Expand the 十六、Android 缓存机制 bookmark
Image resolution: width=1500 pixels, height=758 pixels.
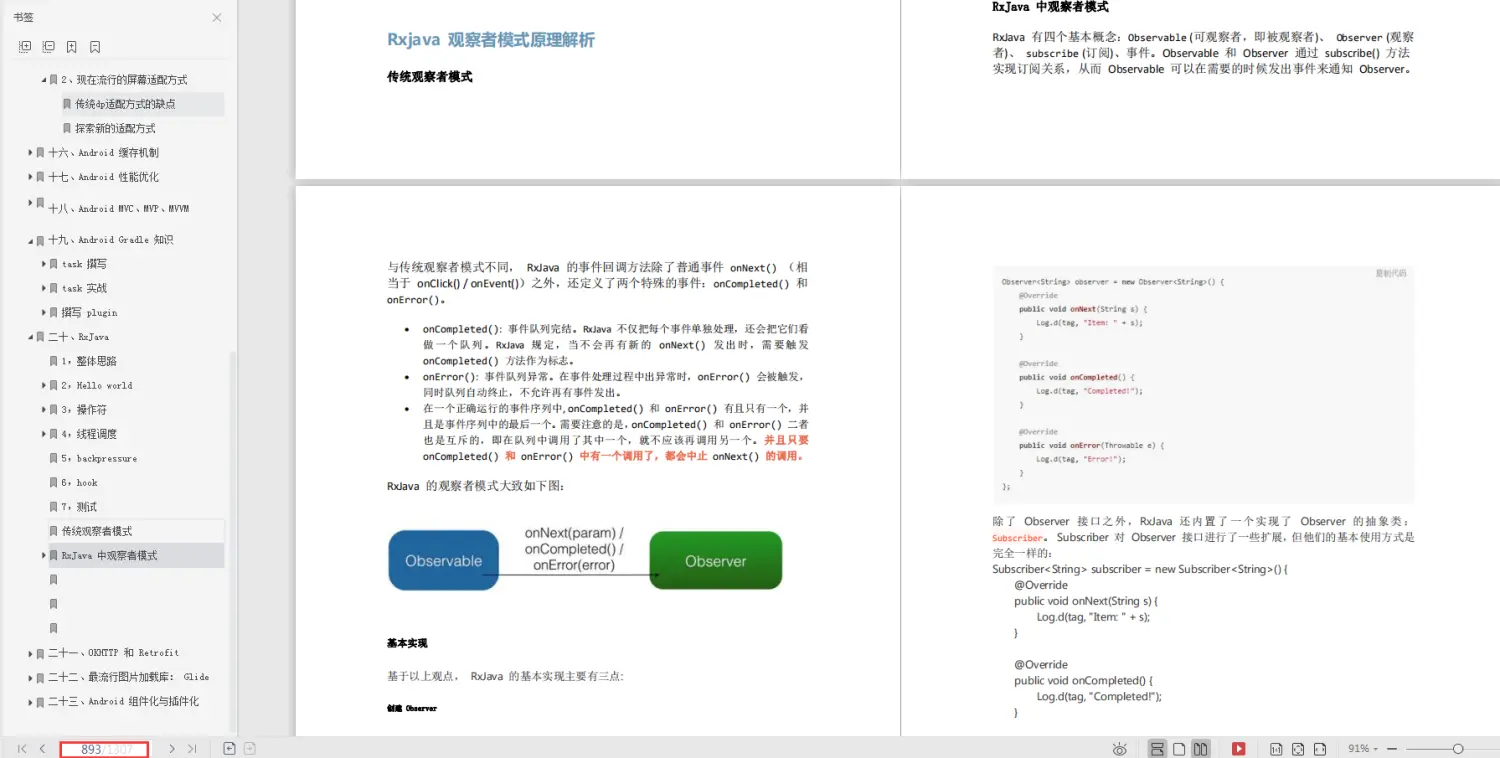coord(31,153)
